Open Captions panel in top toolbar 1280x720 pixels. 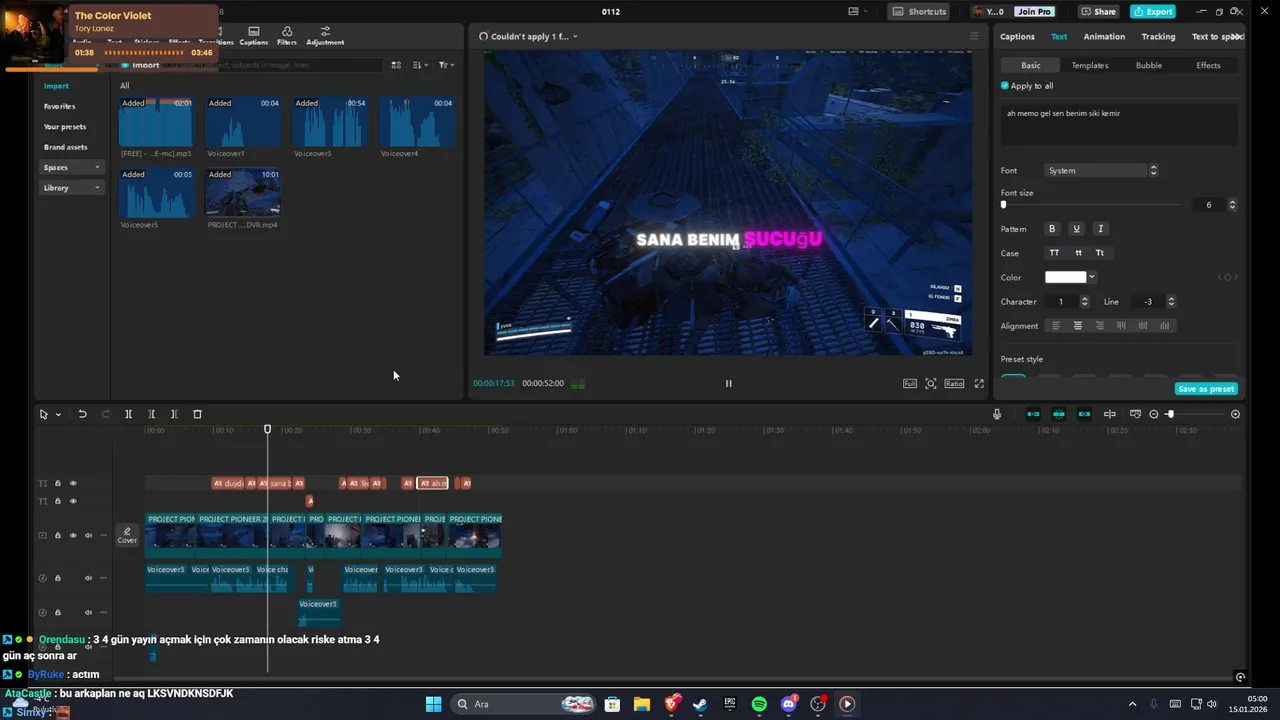[x=254, y=36]
